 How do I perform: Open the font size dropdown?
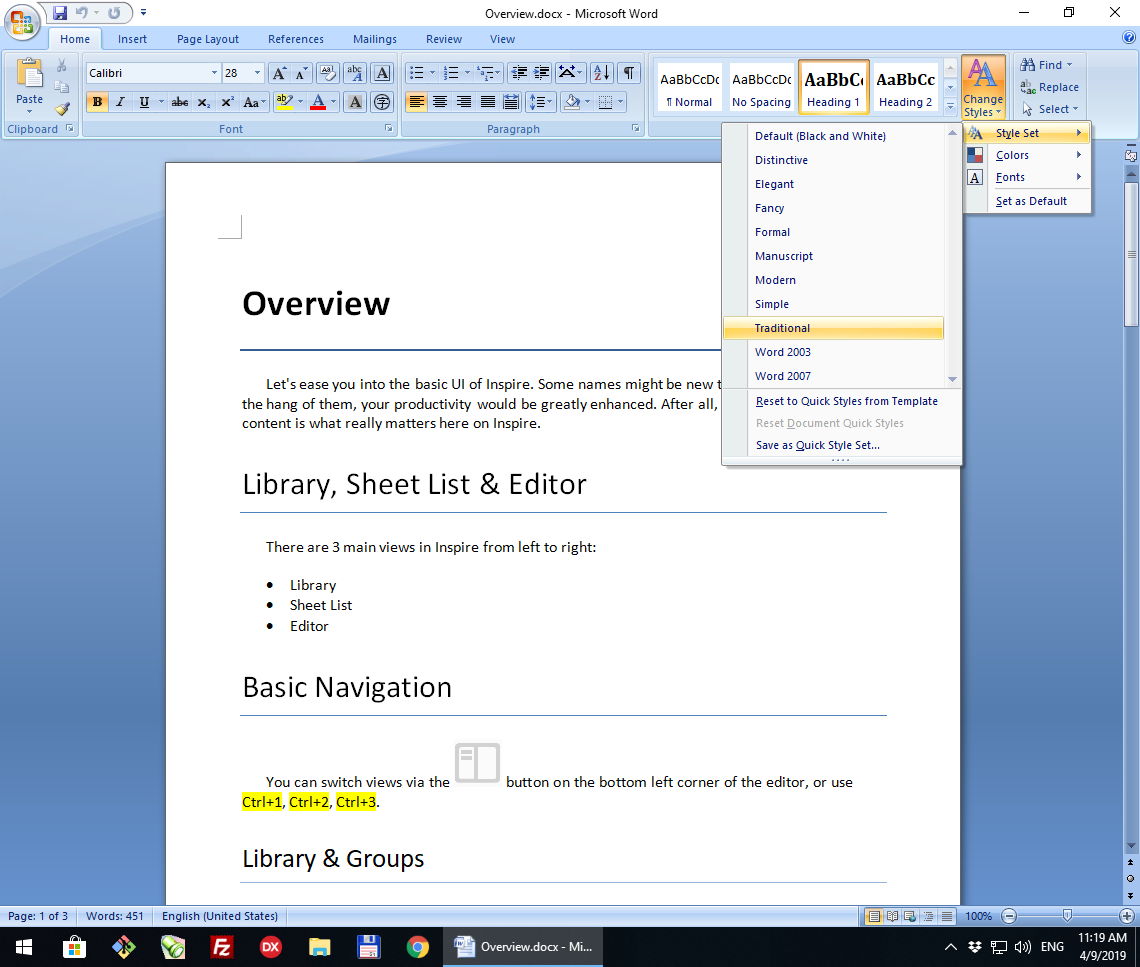point(257,73)
